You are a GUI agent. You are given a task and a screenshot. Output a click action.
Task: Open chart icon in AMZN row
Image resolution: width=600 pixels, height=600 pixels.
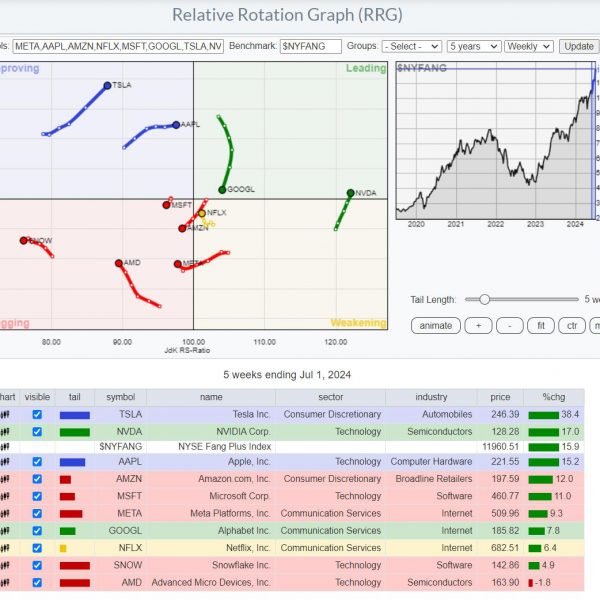point(5,479)
